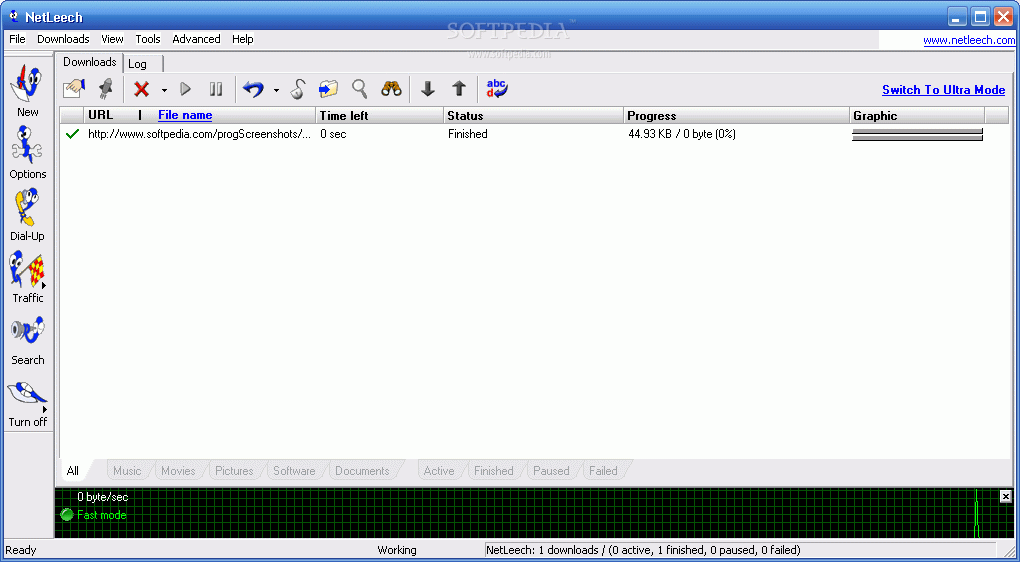The image size is (1020, 562).
Task: Click the move down arrow icon
Action: (x=427, y=89)
